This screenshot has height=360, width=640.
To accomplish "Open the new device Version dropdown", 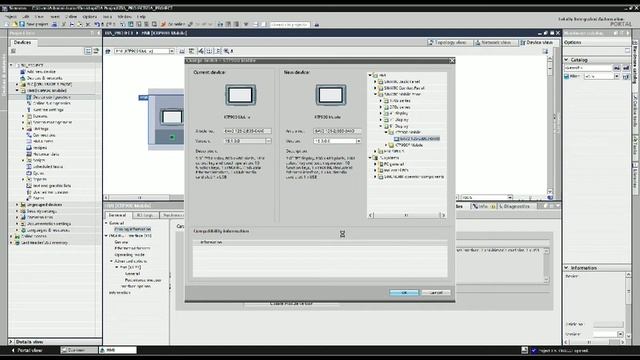I will (358, 141).
